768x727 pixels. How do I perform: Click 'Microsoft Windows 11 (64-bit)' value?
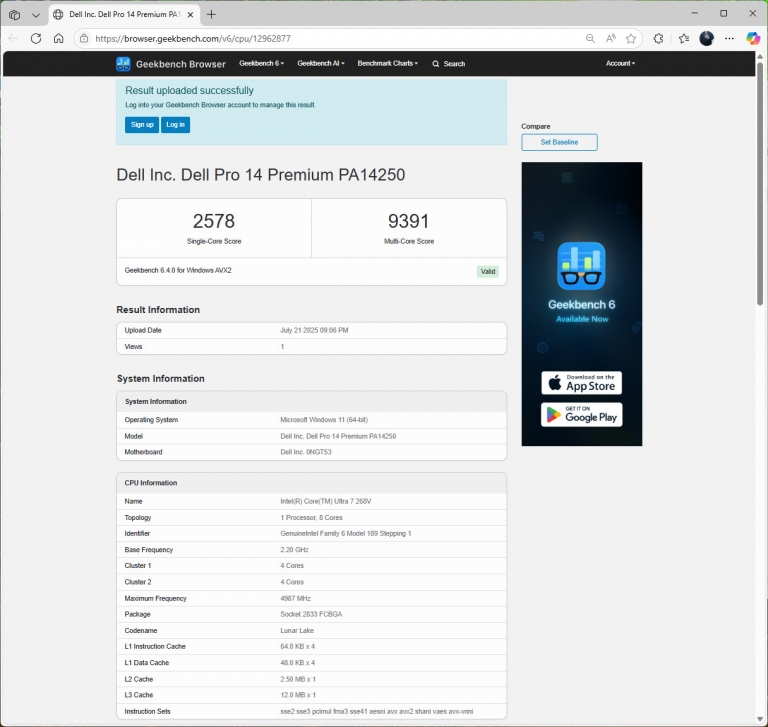coord(324,420)
